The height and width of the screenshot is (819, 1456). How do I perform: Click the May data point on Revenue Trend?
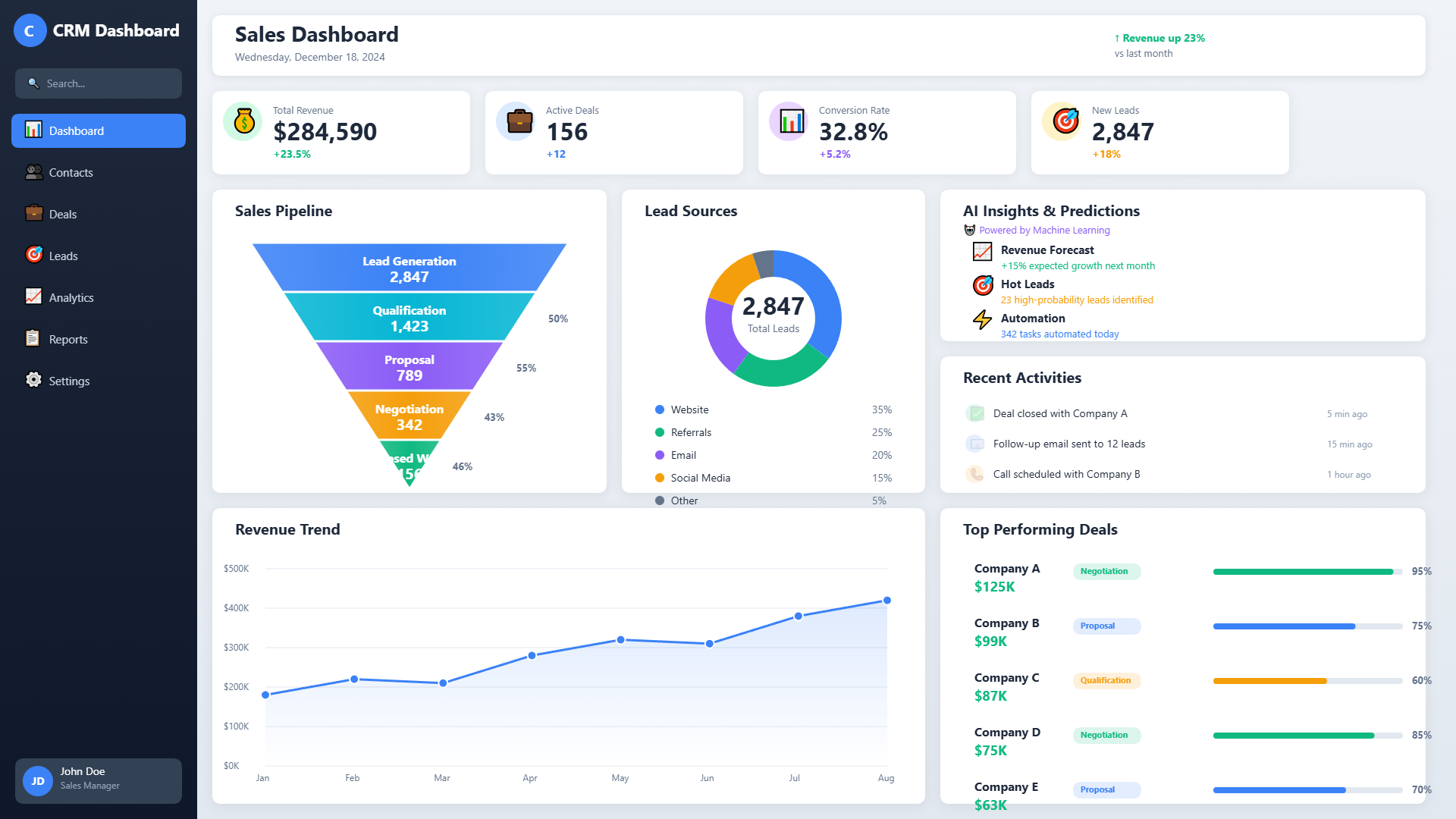pyautogui.click(x=621, y=640)
